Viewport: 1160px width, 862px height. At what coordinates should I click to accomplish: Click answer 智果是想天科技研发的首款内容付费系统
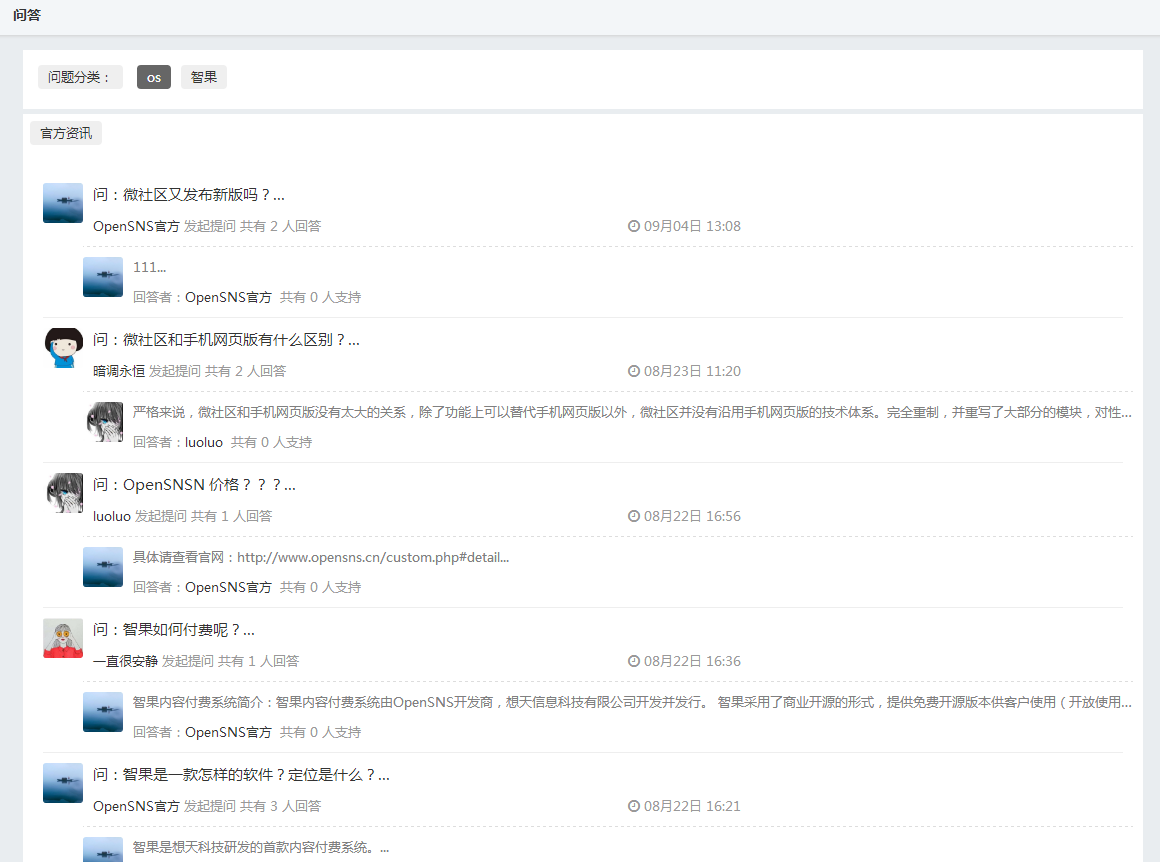point(260,847)
